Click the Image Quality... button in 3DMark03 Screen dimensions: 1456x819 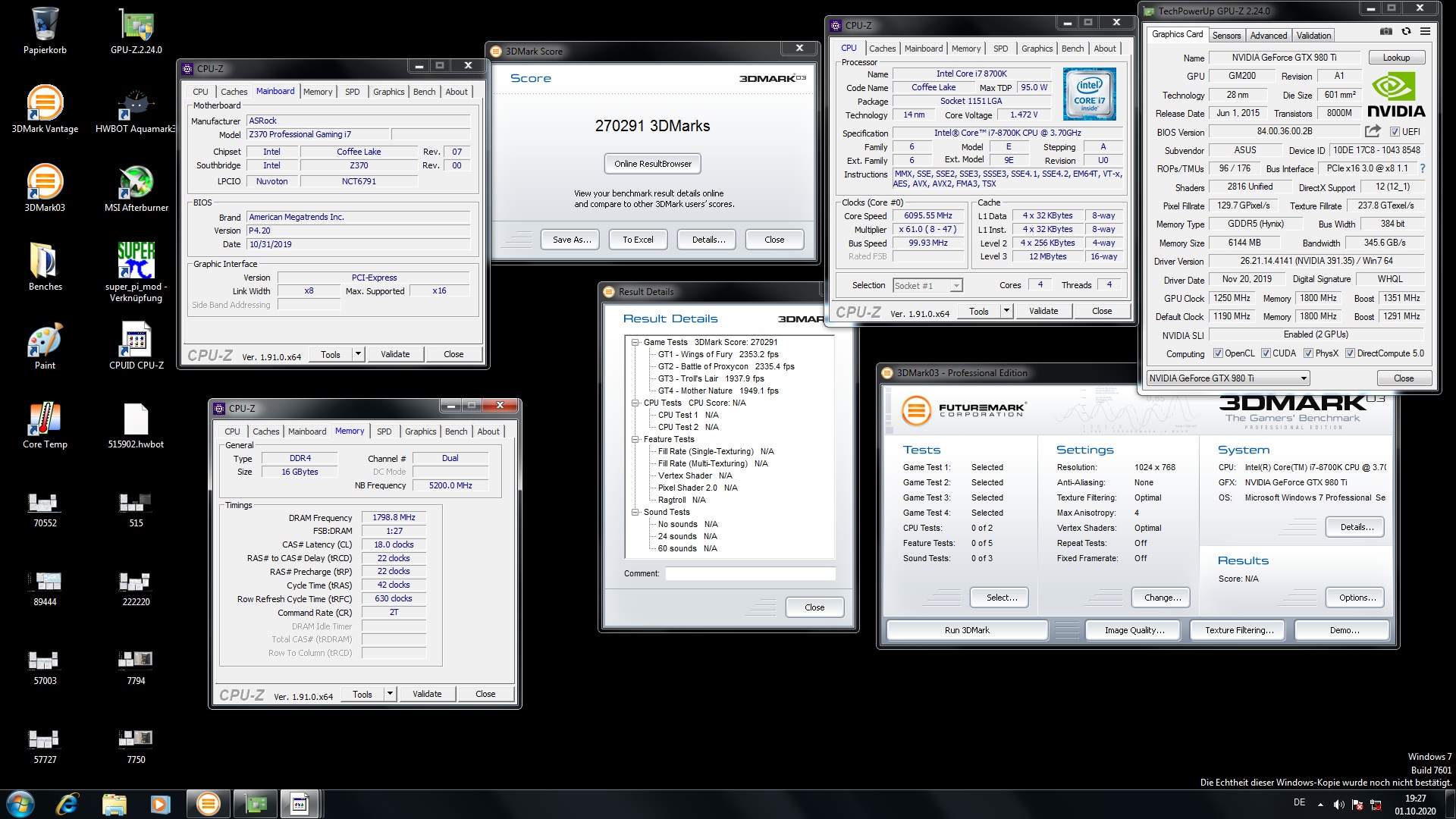1134,630
